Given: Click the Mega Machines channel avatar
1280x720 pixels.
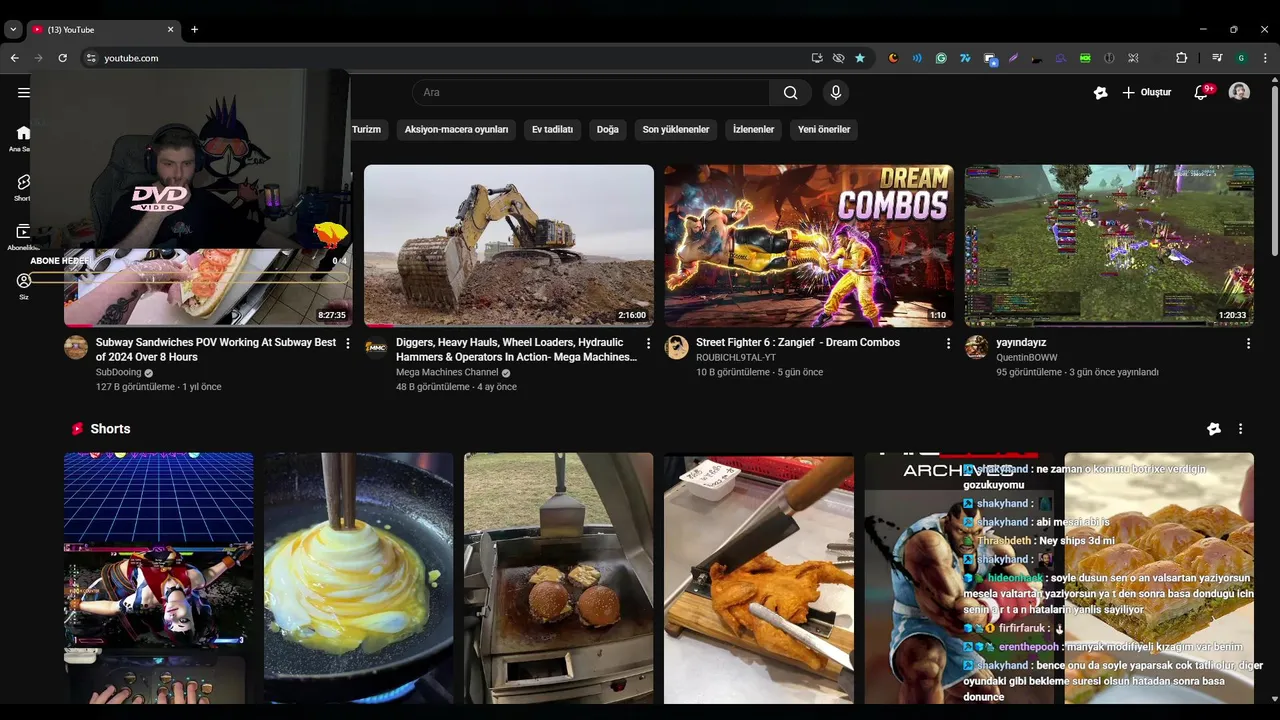Looking at the screenshot, I should click(376, 347).
